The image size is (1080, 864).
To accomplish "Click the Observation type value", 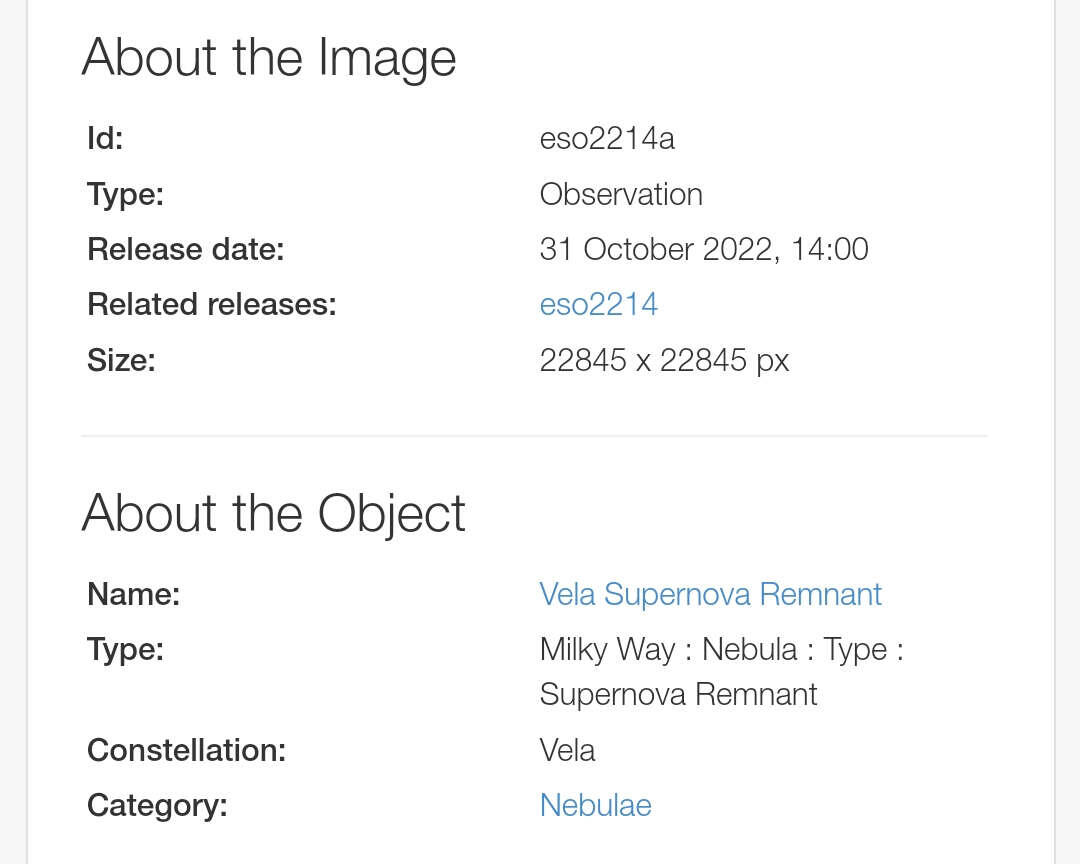I will [621, 194].
